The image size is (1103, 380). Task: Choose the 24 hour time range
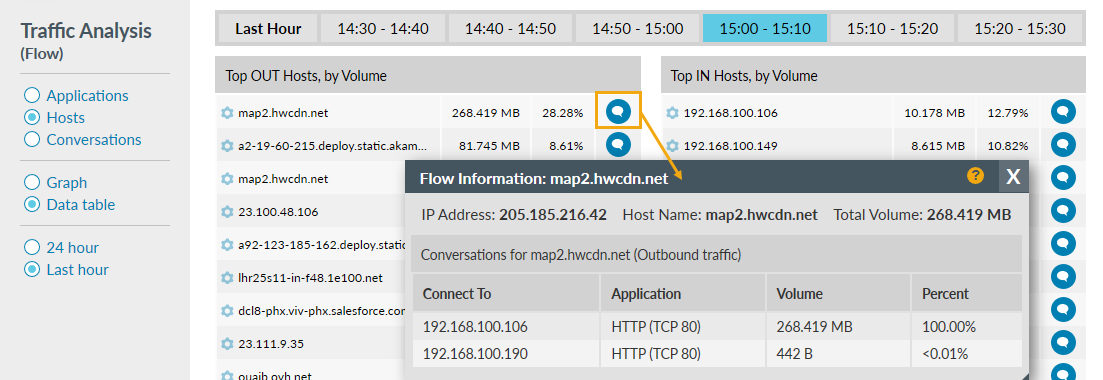coord(32,248)
